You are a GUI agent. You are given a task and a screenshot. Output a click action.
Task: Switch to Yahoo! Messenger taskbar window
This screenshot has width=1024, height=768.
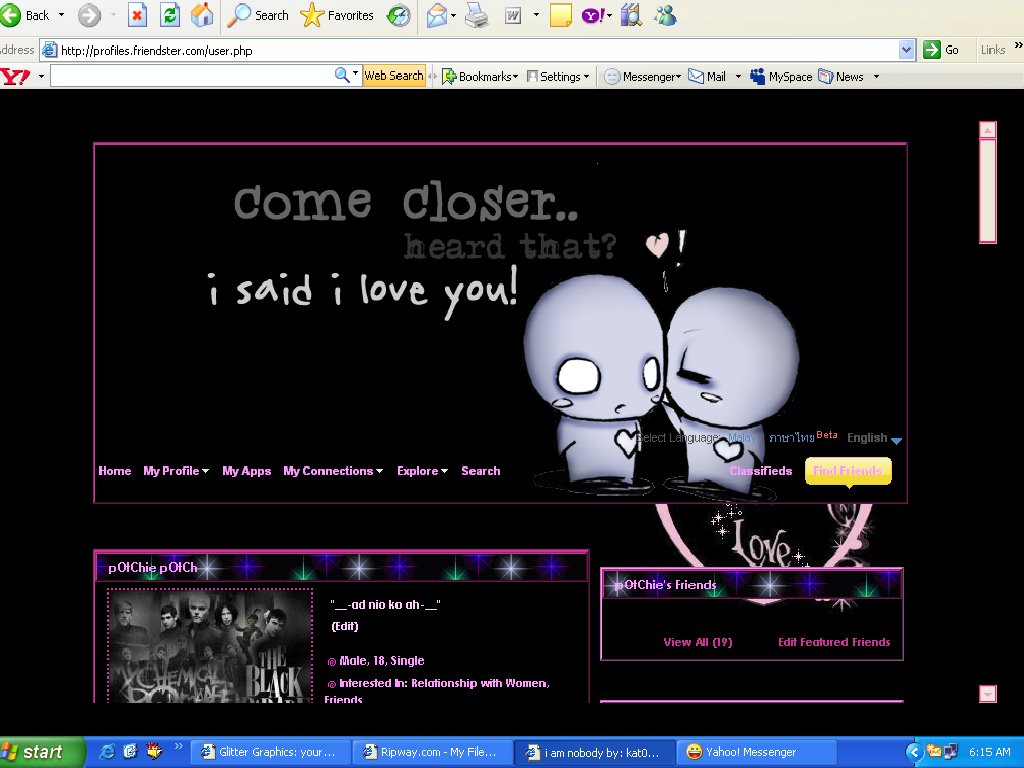point(756,752)
